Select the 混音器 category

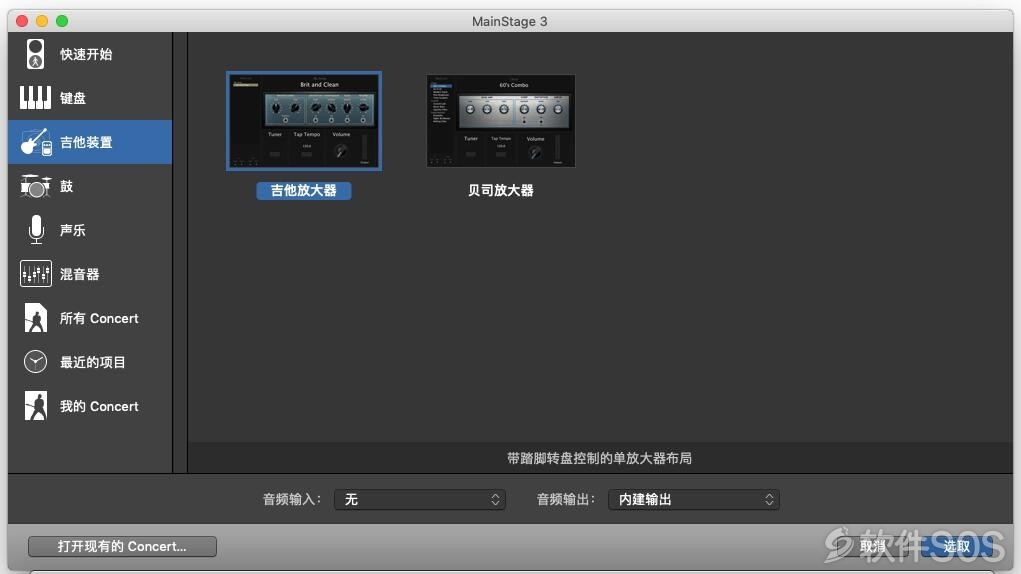90,274
